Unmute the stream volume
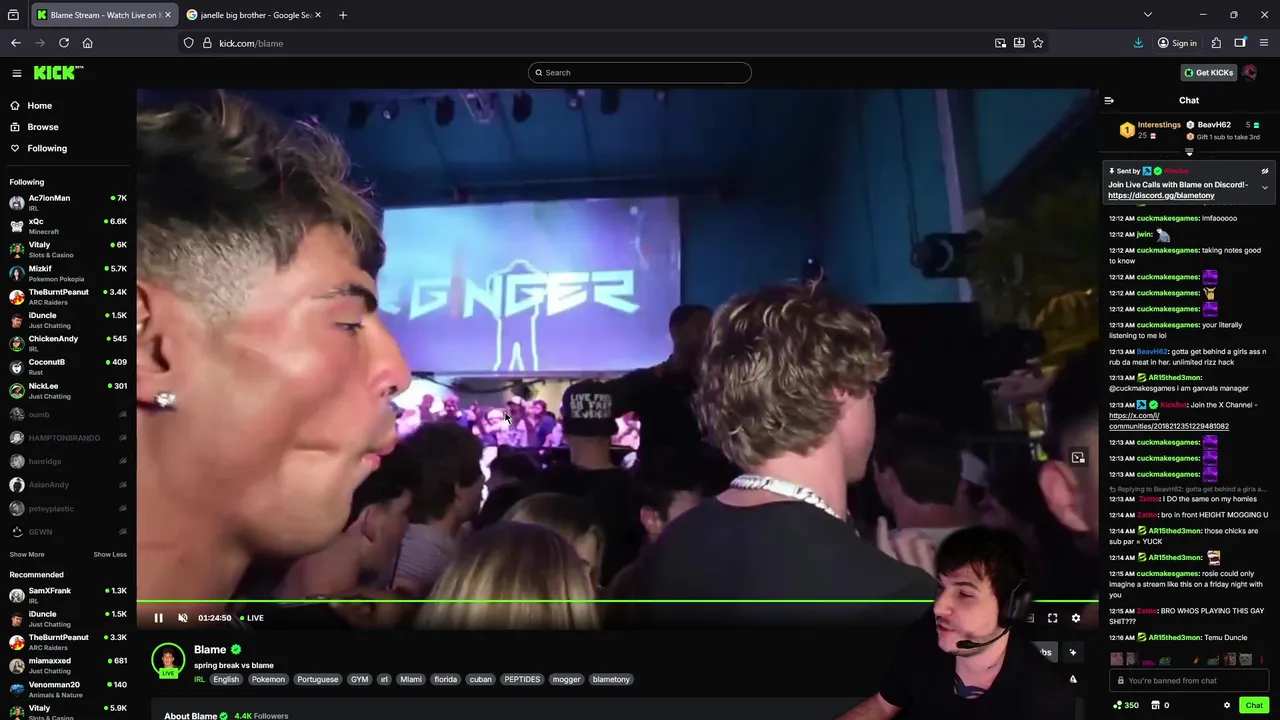 point(182,618)
